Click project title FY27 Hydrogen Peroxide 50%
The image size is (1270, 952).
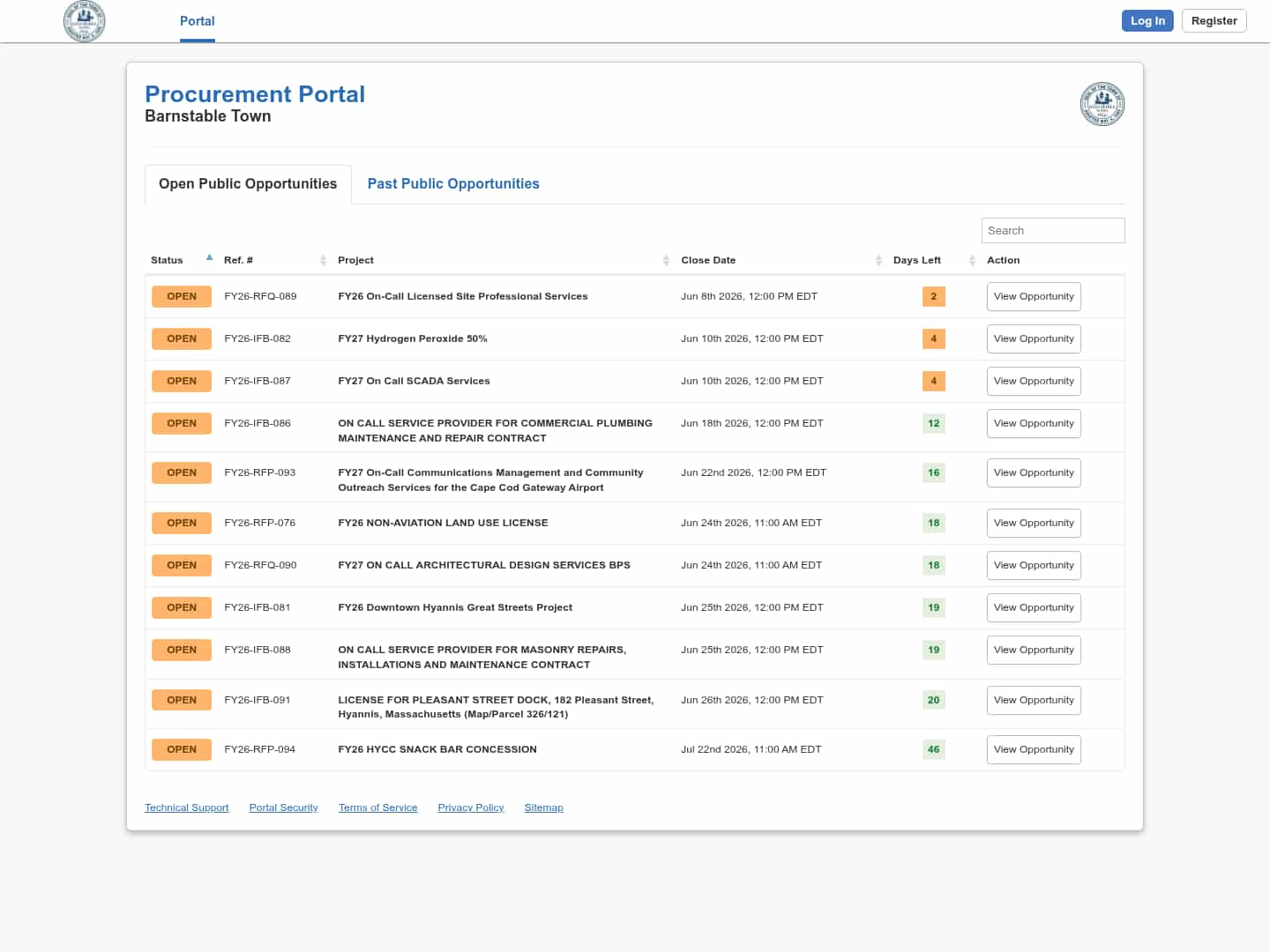coord(413,338)
